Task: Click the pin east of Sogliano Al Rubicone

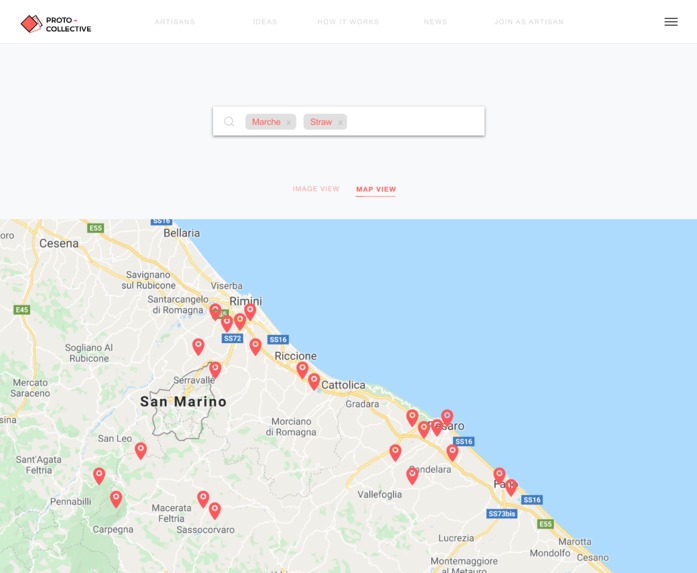Action: [x=198, y=346]
